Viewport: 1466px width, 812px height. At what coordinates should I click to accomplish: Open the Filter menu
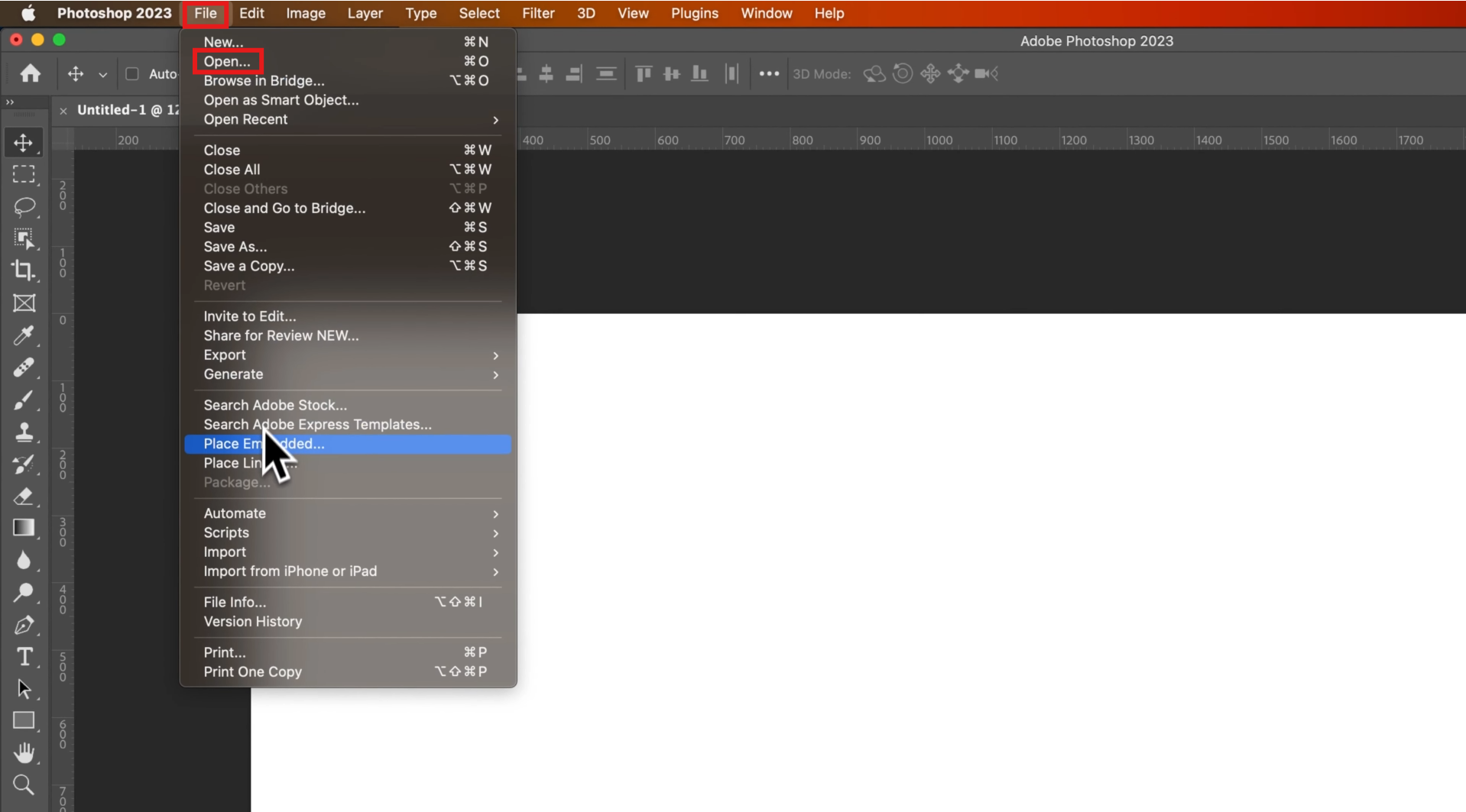(538, 14)
